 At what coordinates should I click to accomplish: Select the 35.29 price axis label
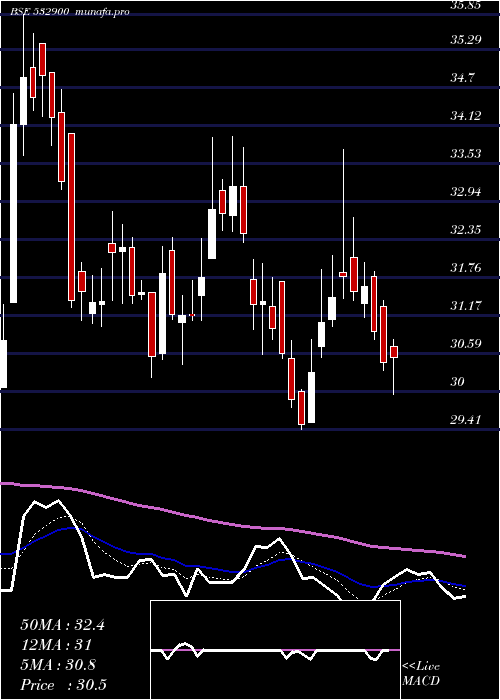point(465,40)
